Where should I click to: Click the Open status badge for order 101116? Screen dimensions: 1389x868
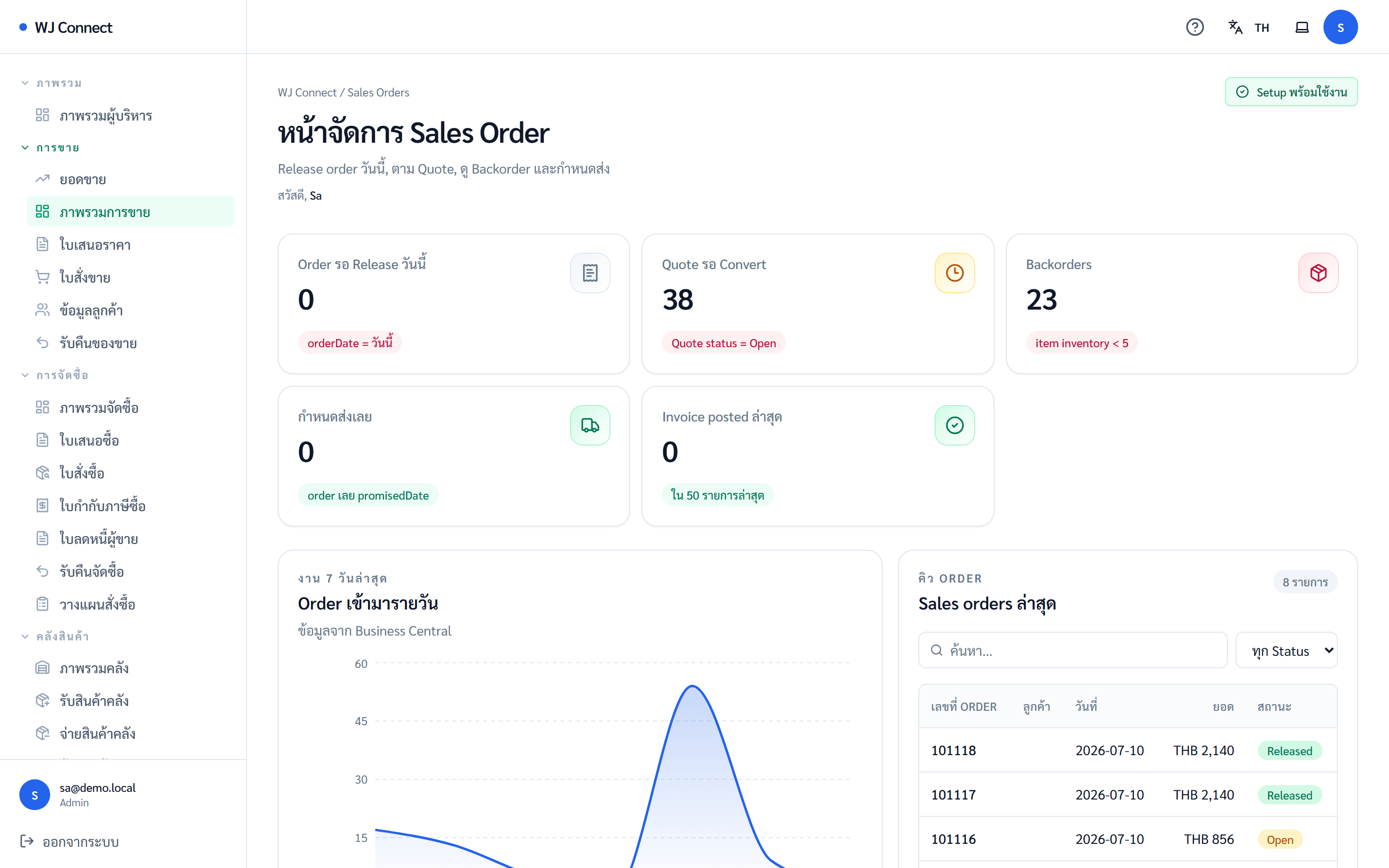(1280, 839)
